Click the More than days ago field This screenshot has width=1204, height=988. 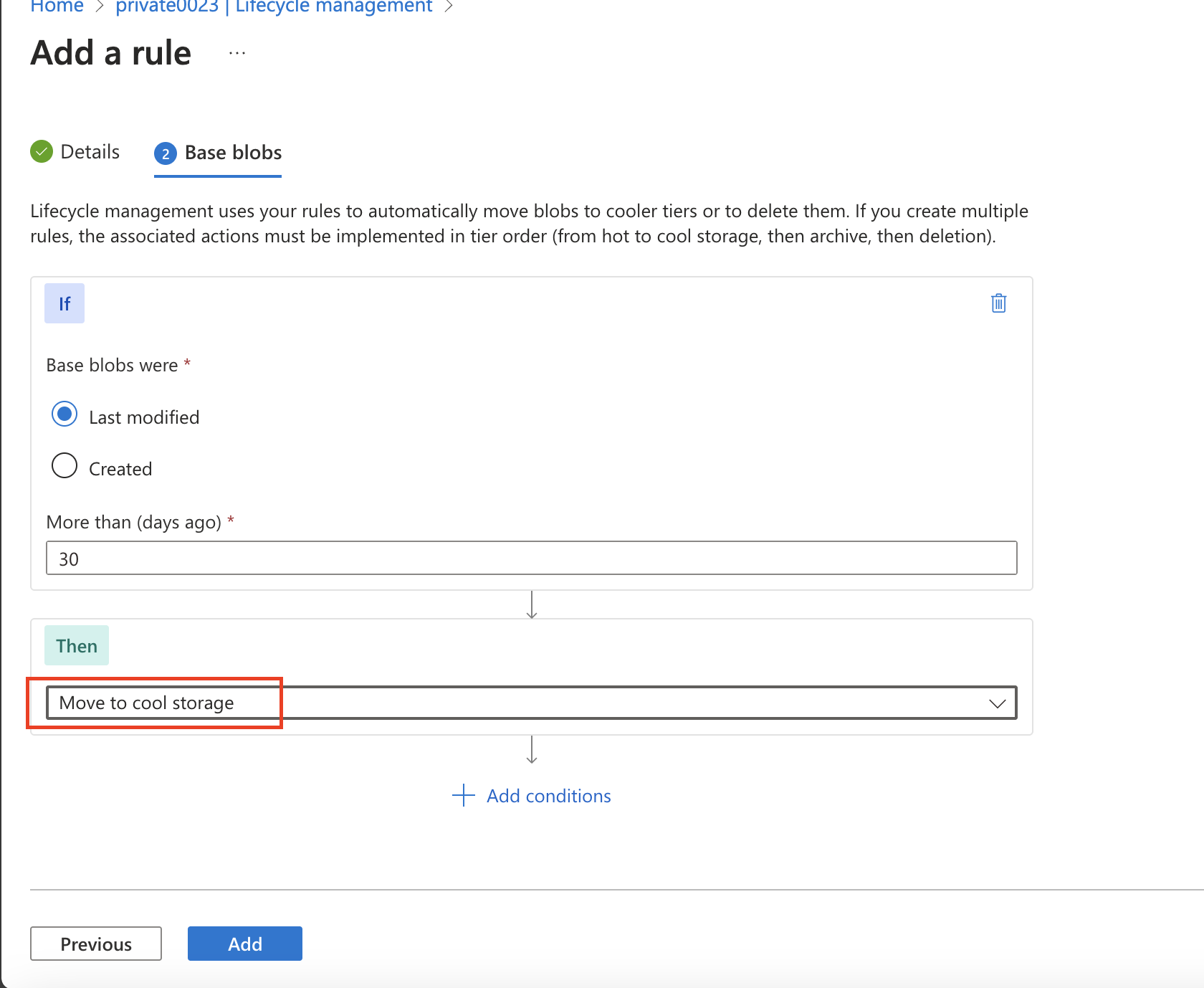pos(531,558)
